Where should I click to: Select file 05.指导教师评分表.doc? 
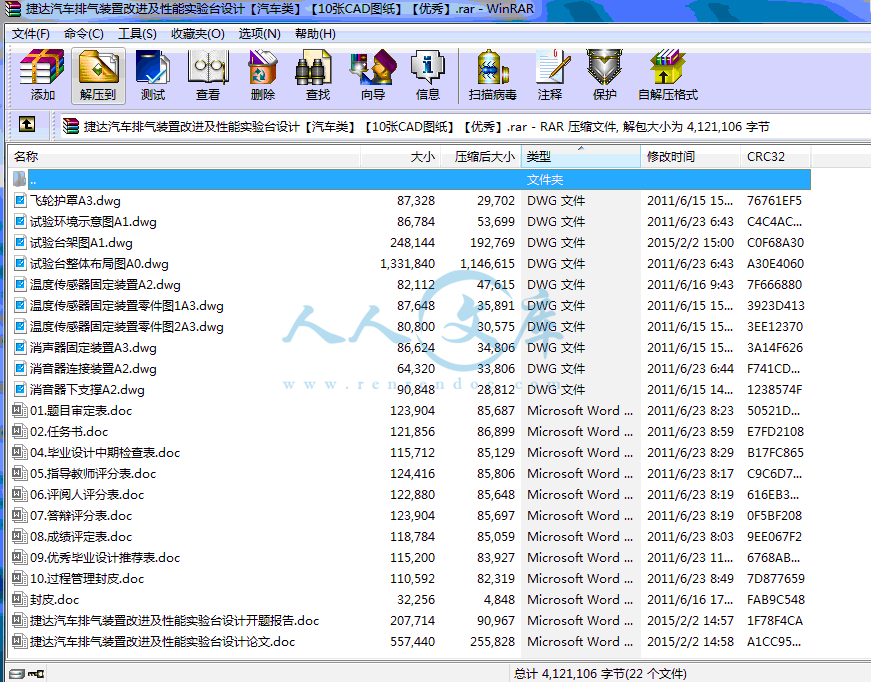pos(93,474)
